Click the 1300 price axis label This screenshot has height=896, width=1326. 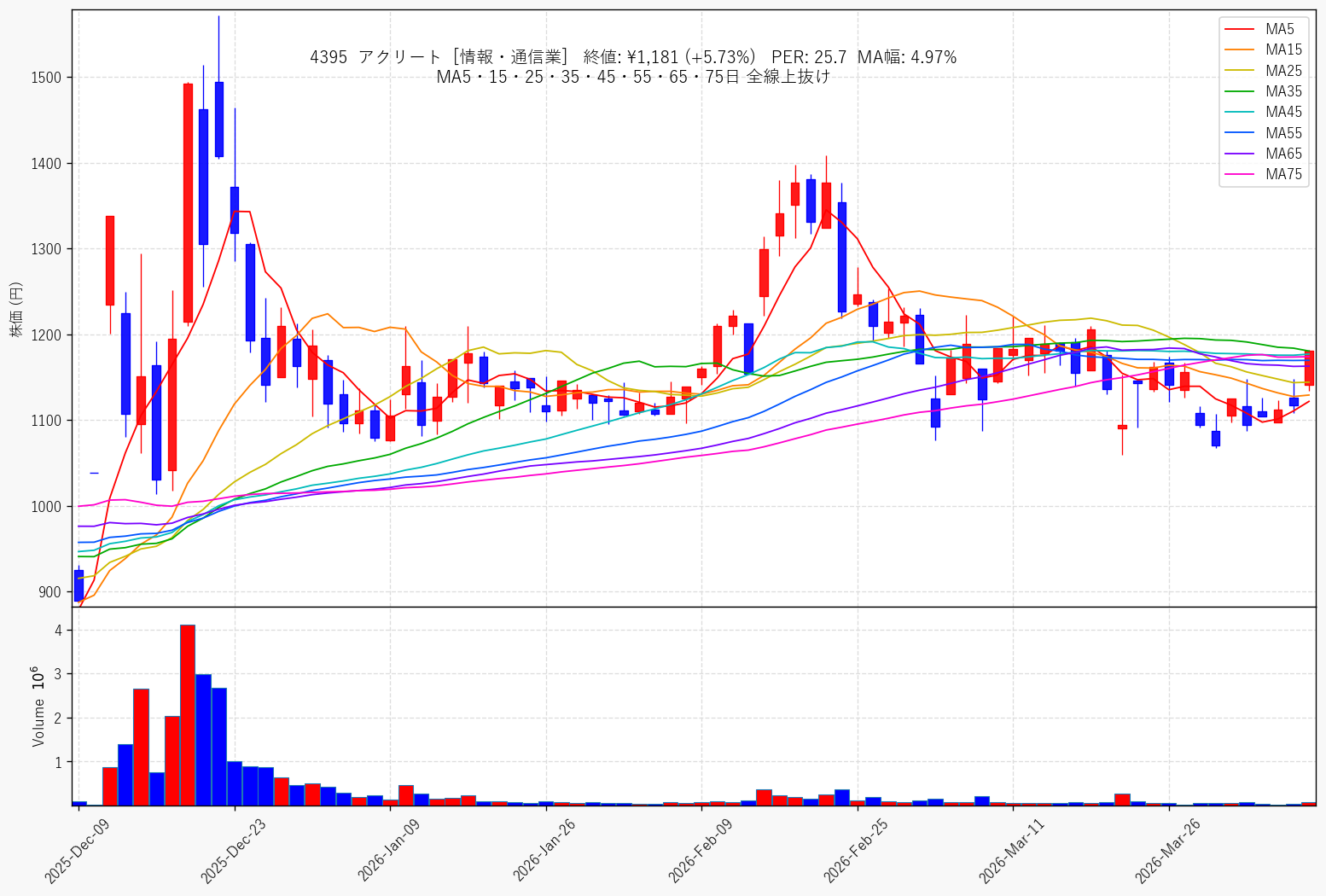tap(46, 249)
